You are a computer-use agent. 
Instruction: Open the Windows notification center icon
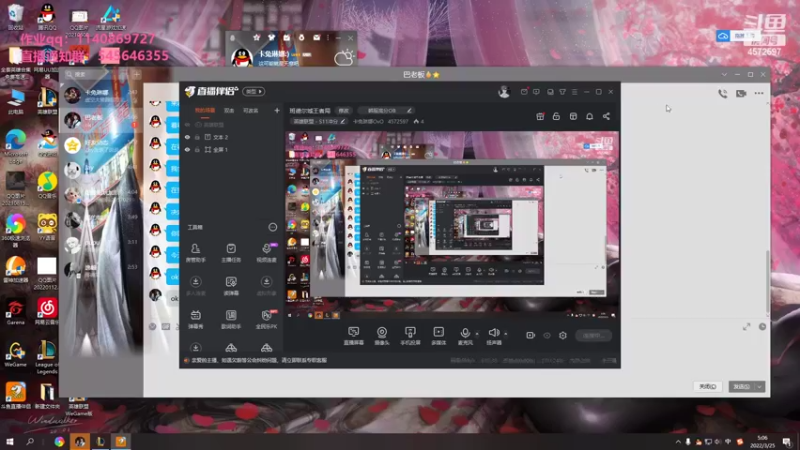pos(787,442)
